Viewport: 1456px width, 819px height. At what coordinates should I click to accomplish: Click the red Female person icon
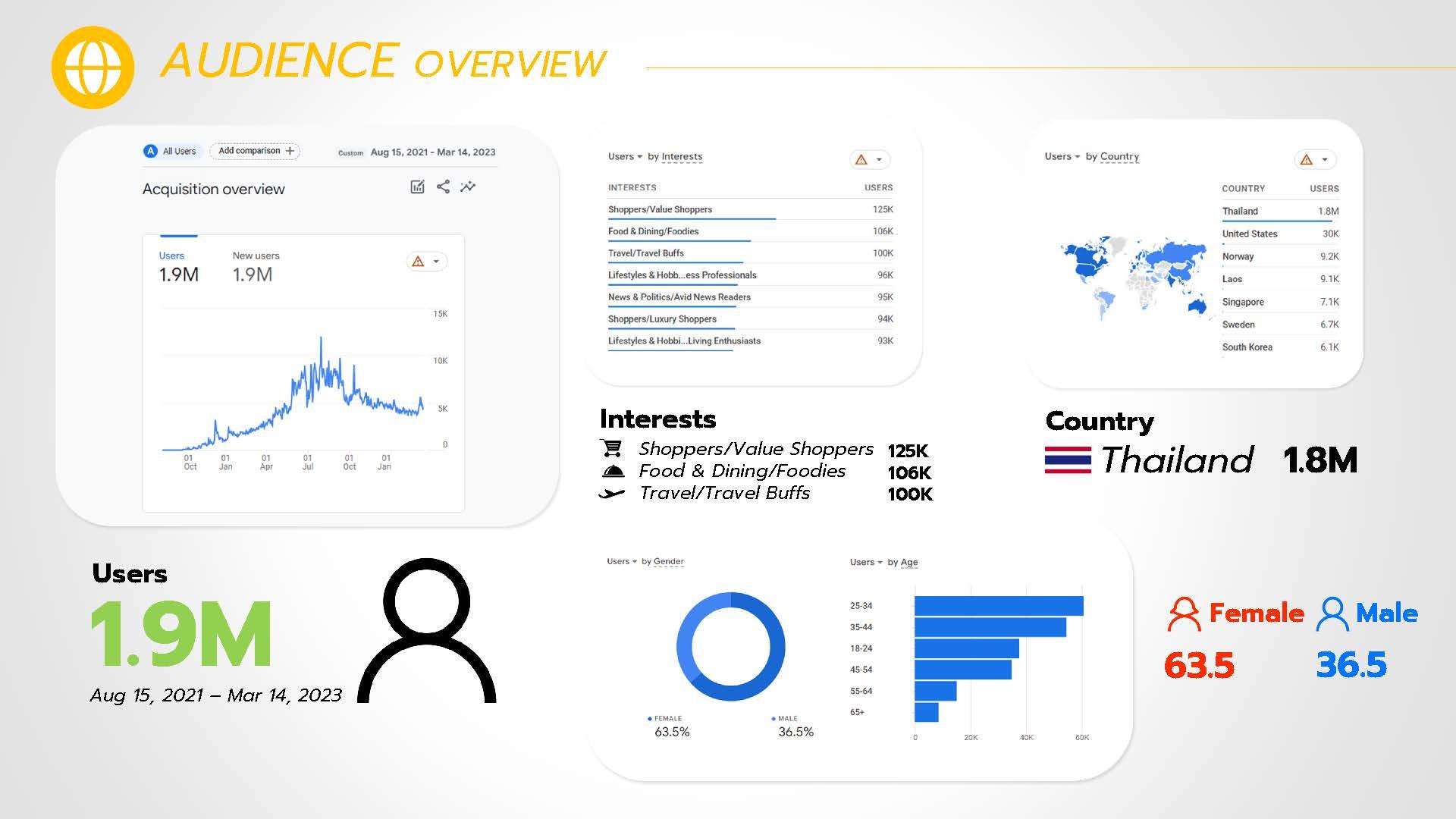point(1184,614)
